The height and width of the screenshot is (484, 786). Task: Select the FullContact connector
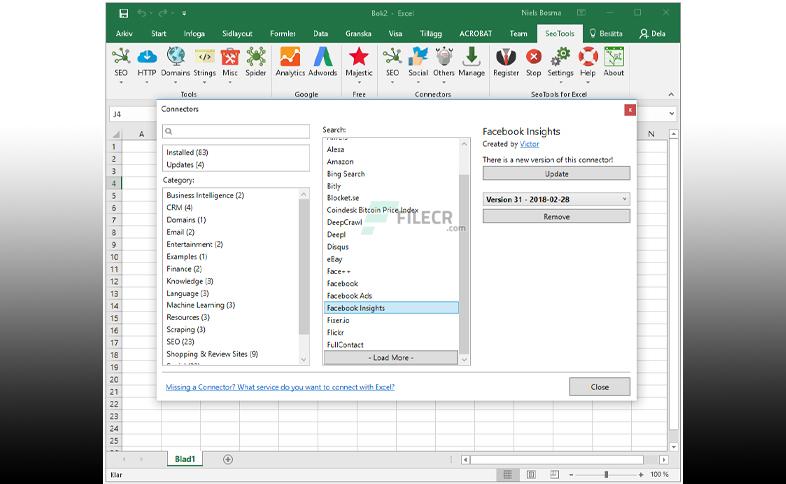pyautogui.click(x=345, y=345)
